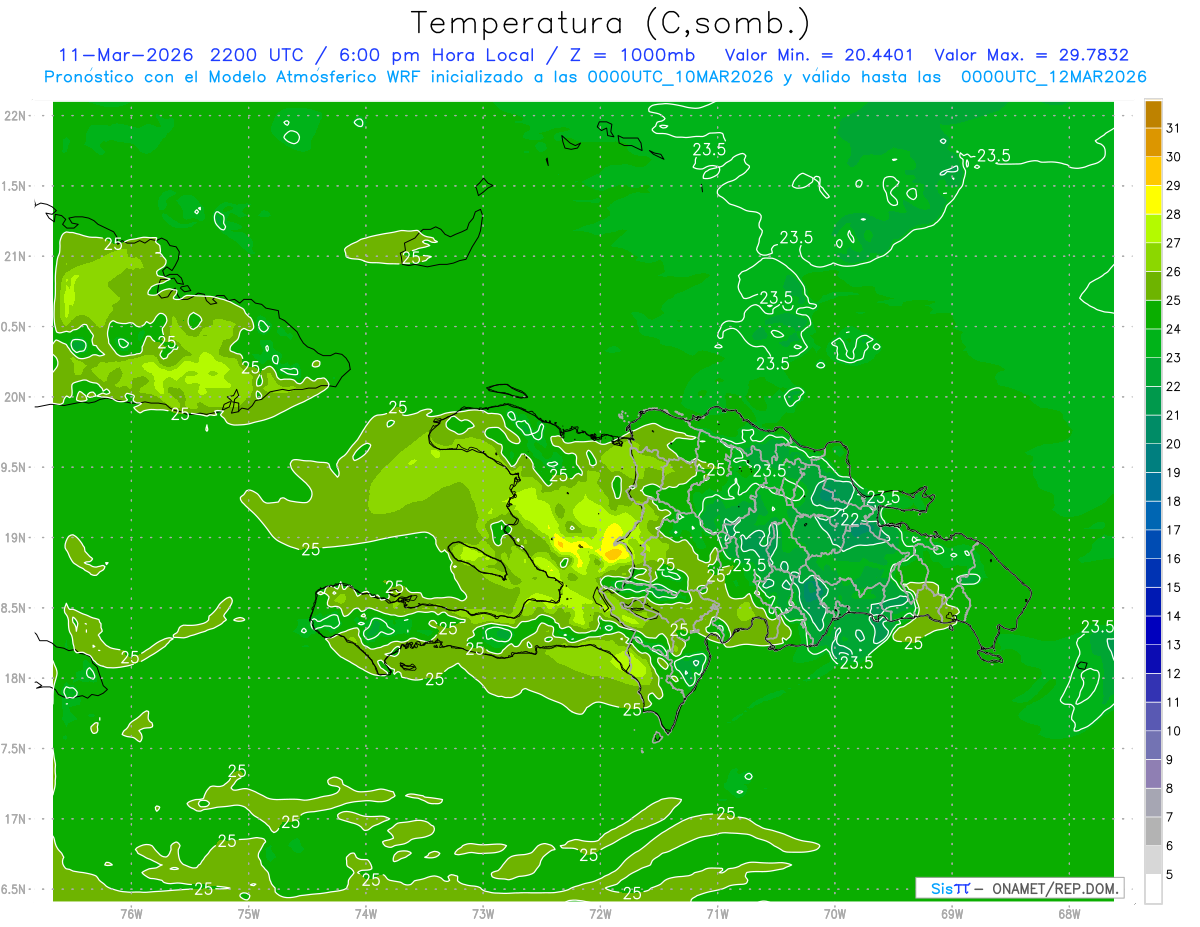Click the colorbar scale value 5
Image resolution: width=1200 pixels, height=927 pixels.
click(x=1169, y=874)
